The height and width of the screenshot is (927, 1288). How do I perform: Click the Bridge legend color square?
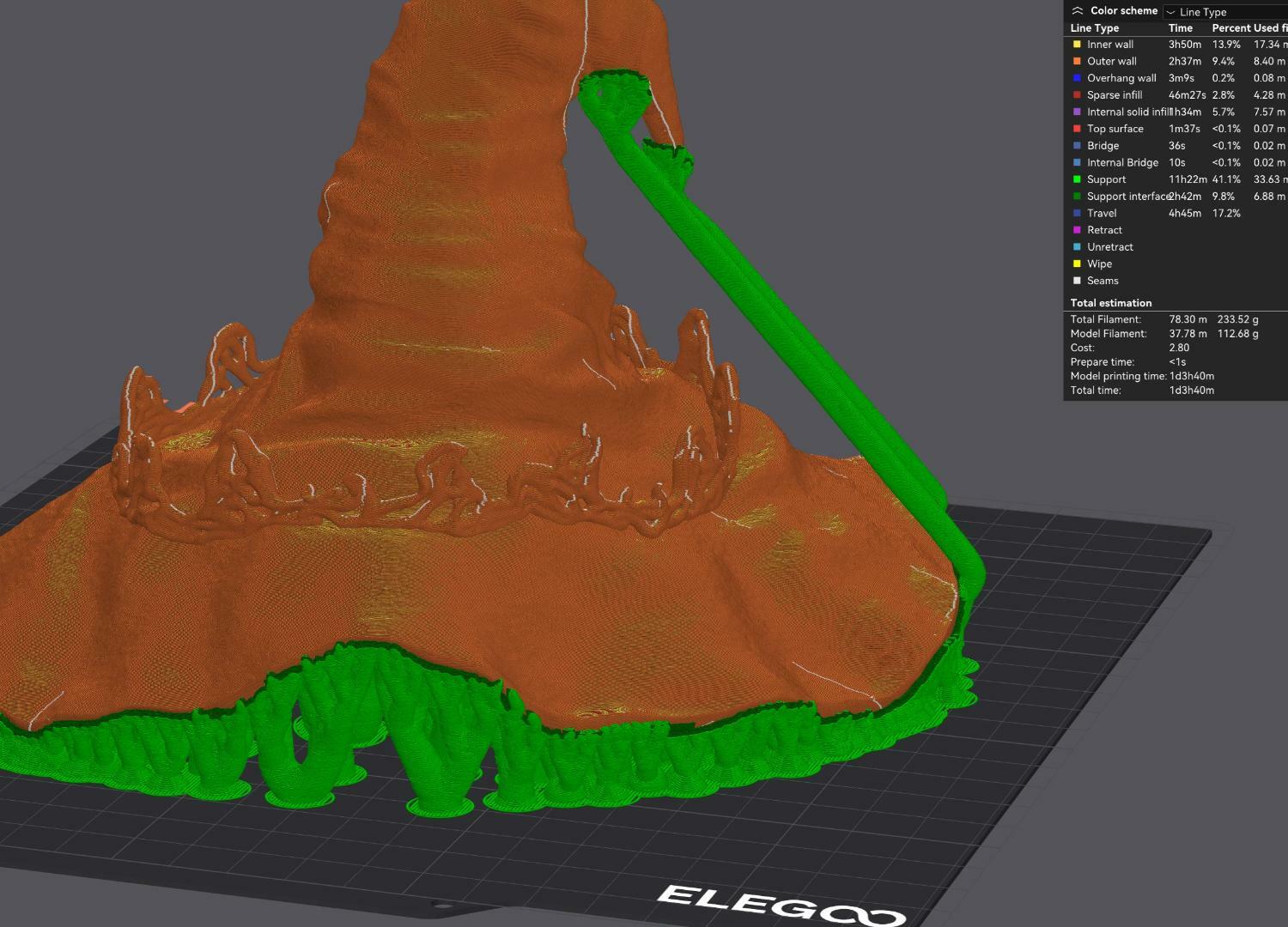coord(1077,146)
